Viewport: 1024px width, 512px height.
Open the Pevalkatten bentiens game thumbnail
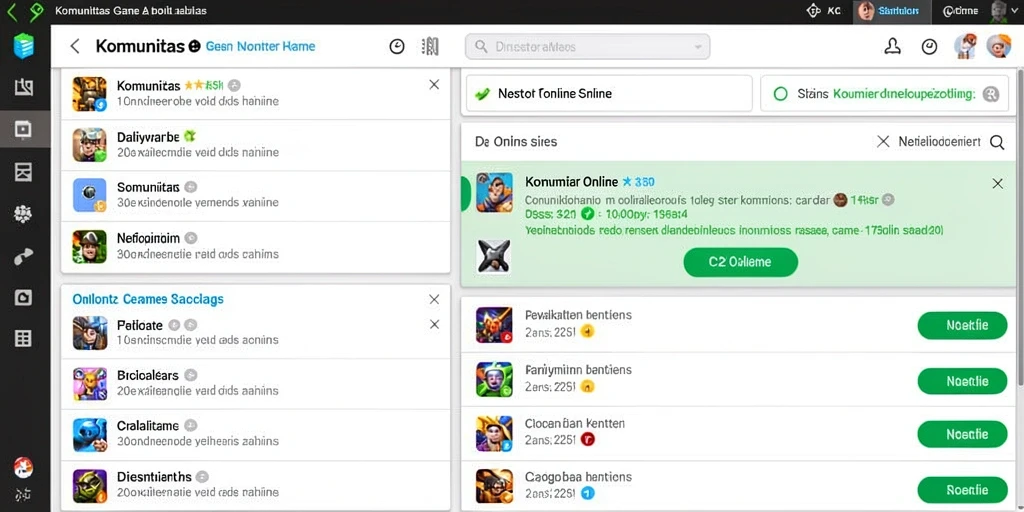coord(494,325)
